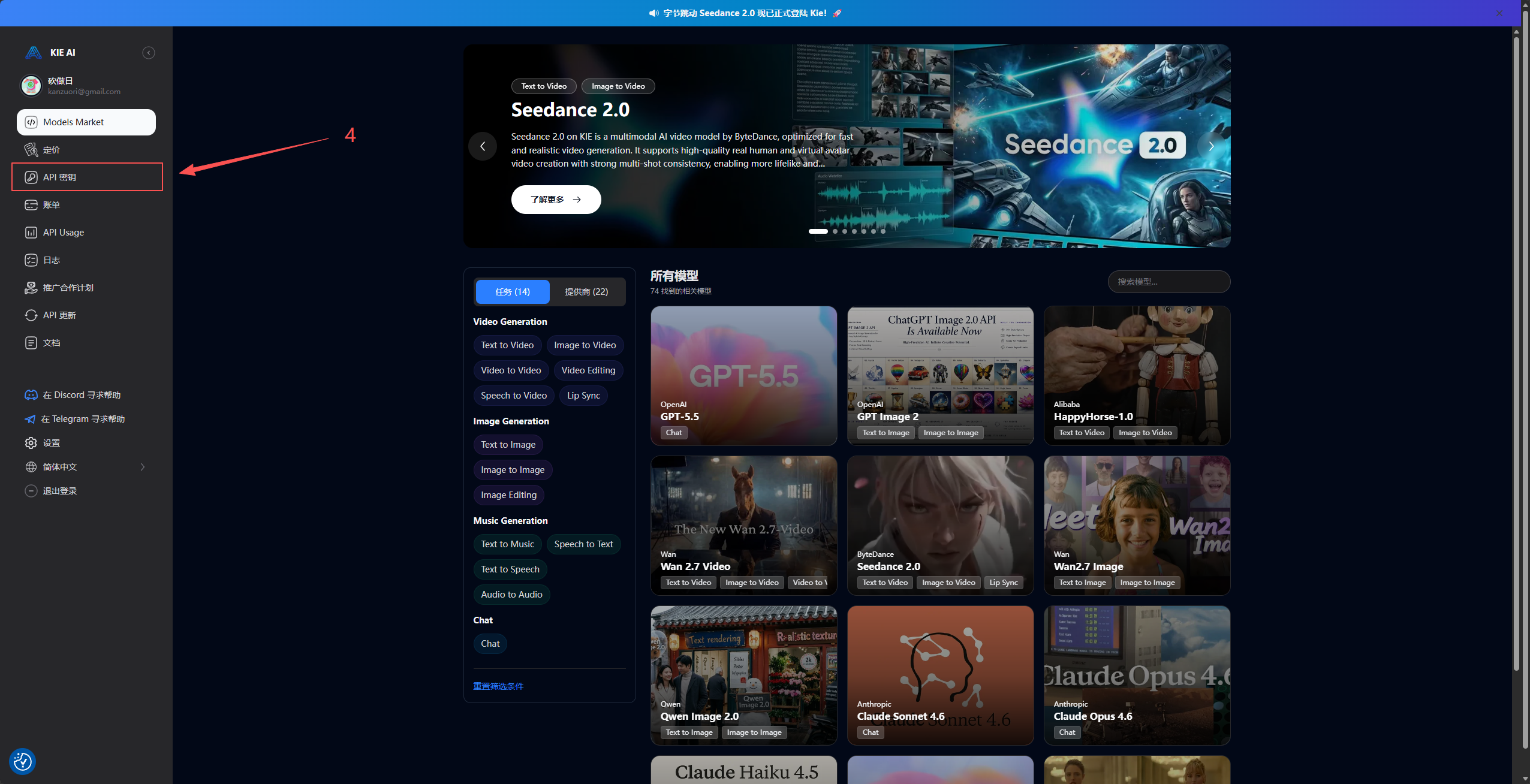
Task: Open the GPT Image 2 model card
Action: coord(941,376)
